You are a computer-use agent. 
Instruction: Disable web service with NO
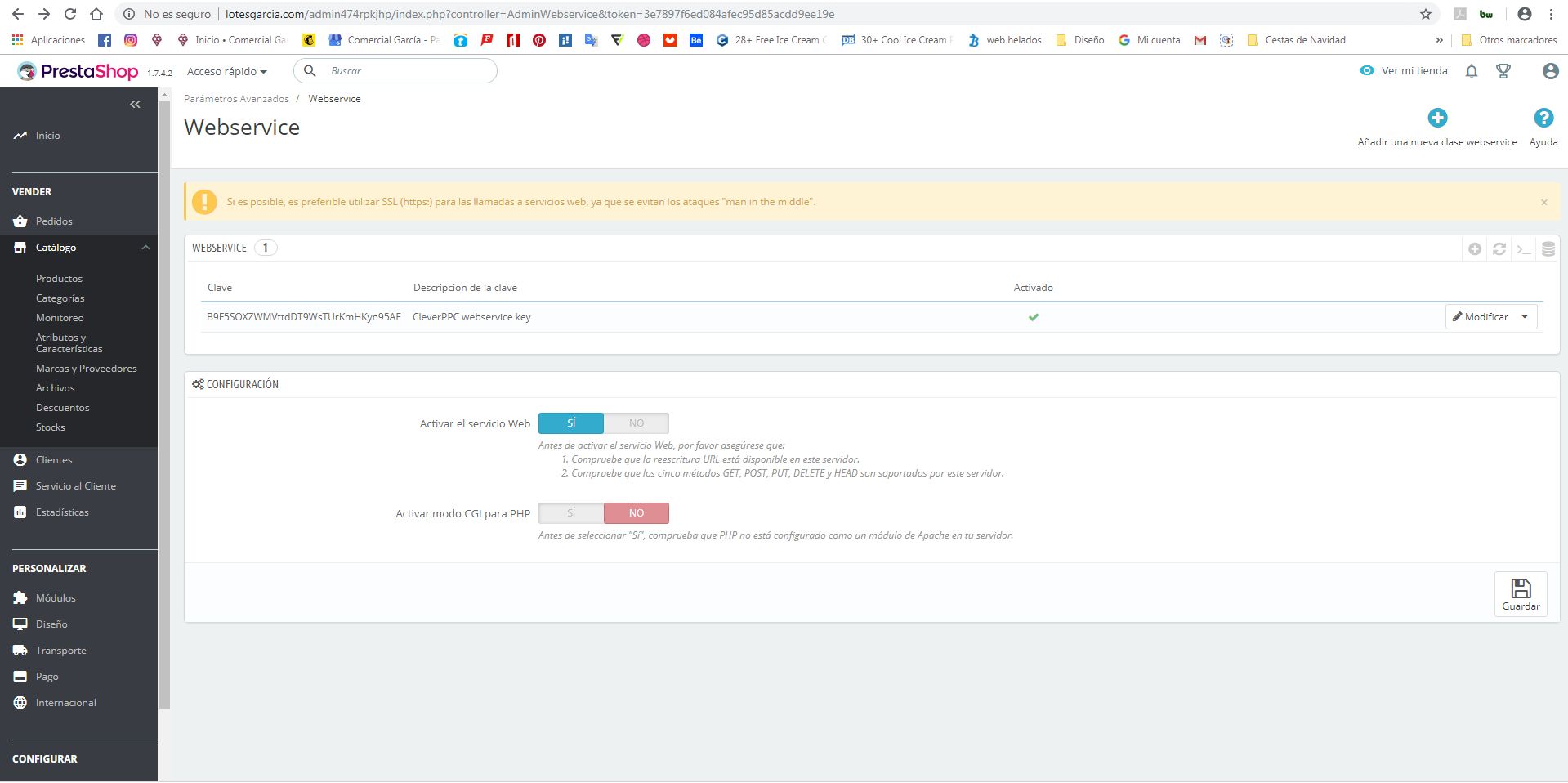point(637,423)
